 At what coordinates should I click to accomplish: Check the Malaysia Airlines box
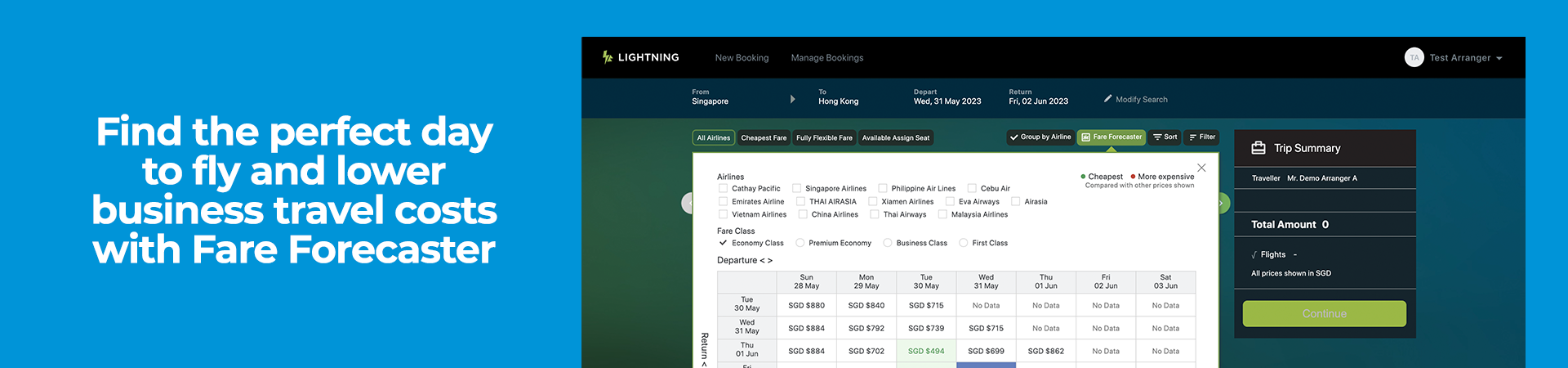coord(942,214)
